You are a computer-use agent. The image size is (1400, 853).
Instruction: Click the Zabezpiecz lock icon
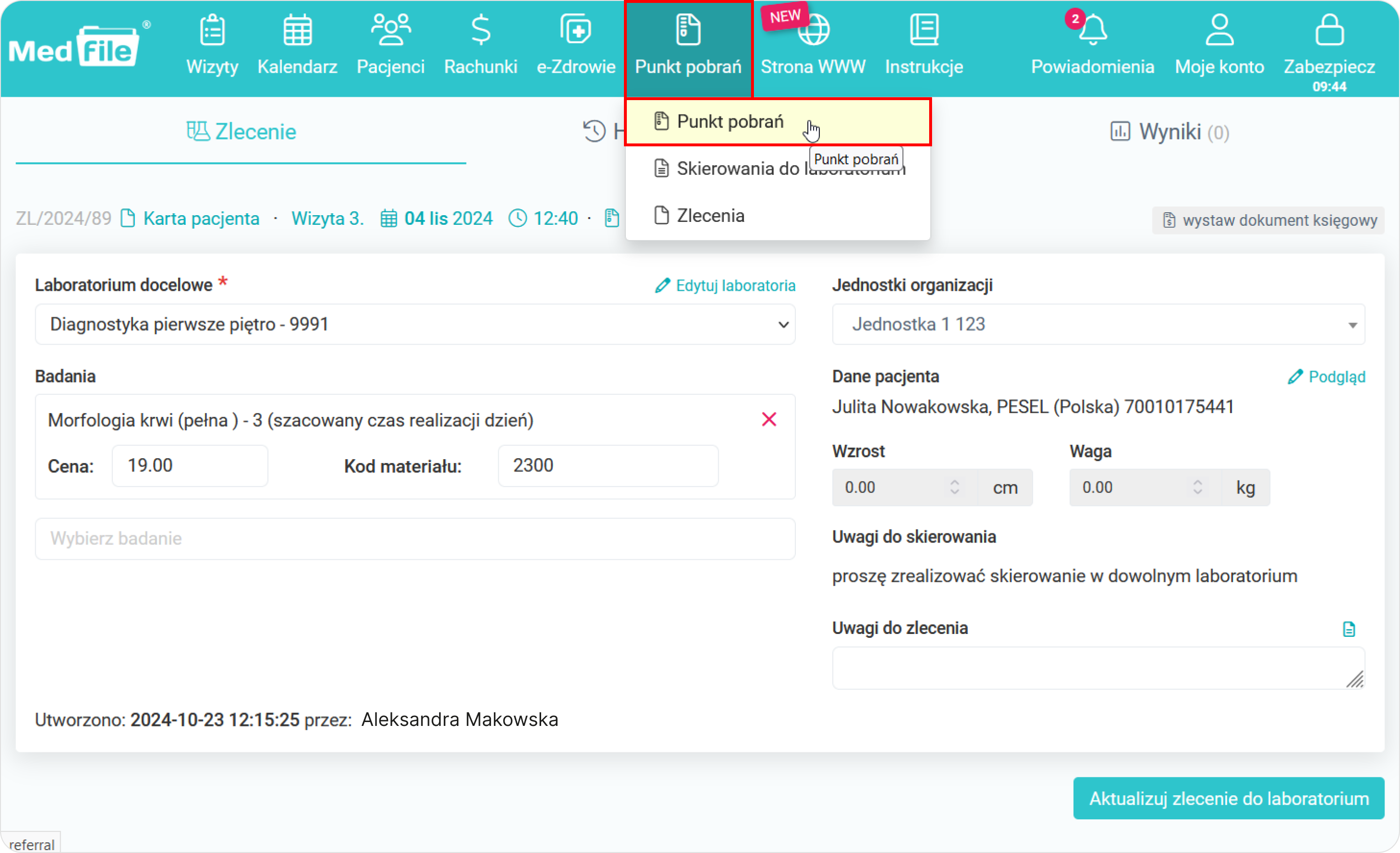pos(1329,30)
